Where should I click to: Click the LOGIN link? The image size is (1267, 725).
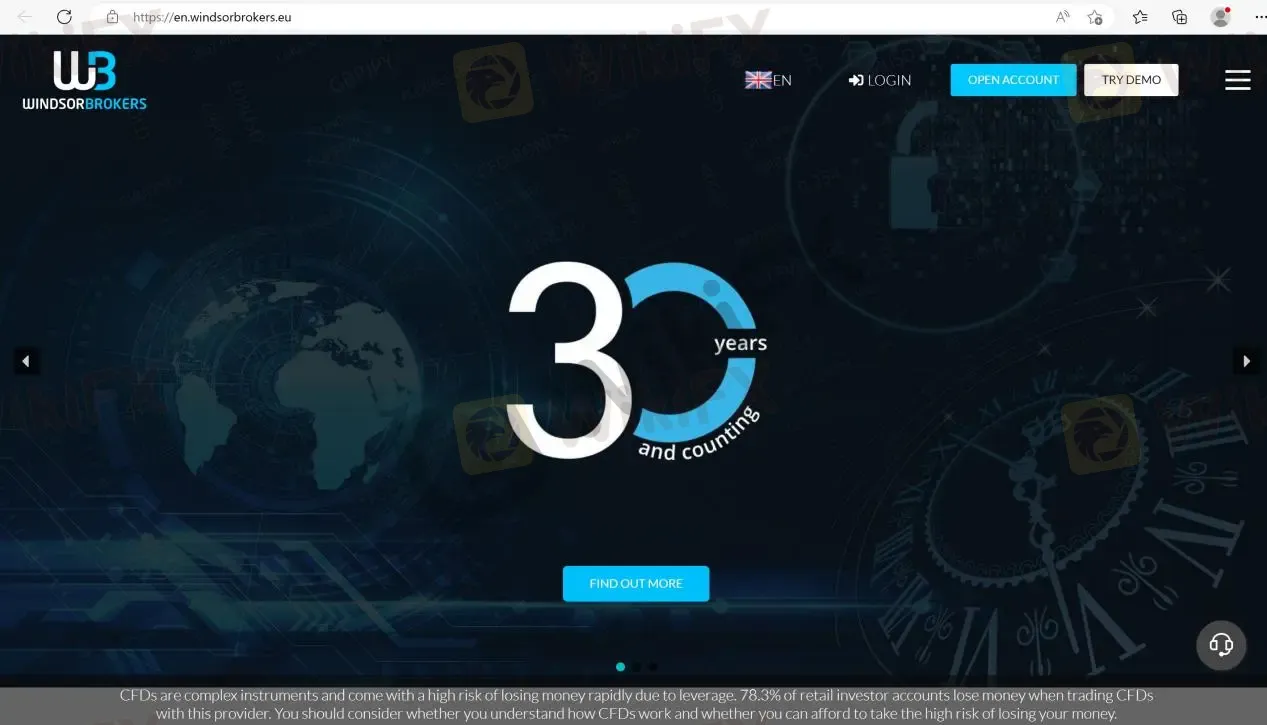[880, 80]
